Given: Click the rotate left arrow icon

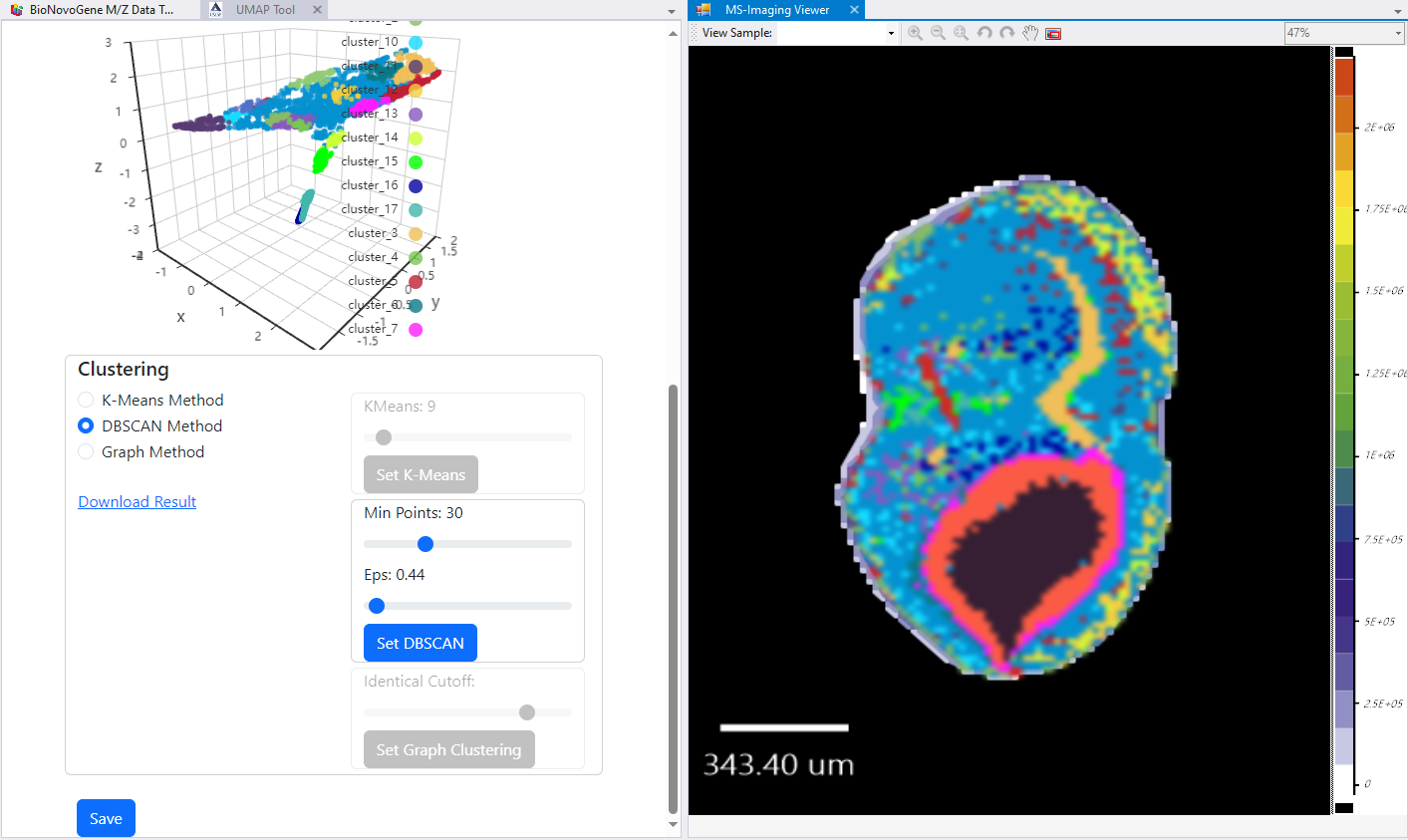Looking at the screenshot, I should [985, 33].
